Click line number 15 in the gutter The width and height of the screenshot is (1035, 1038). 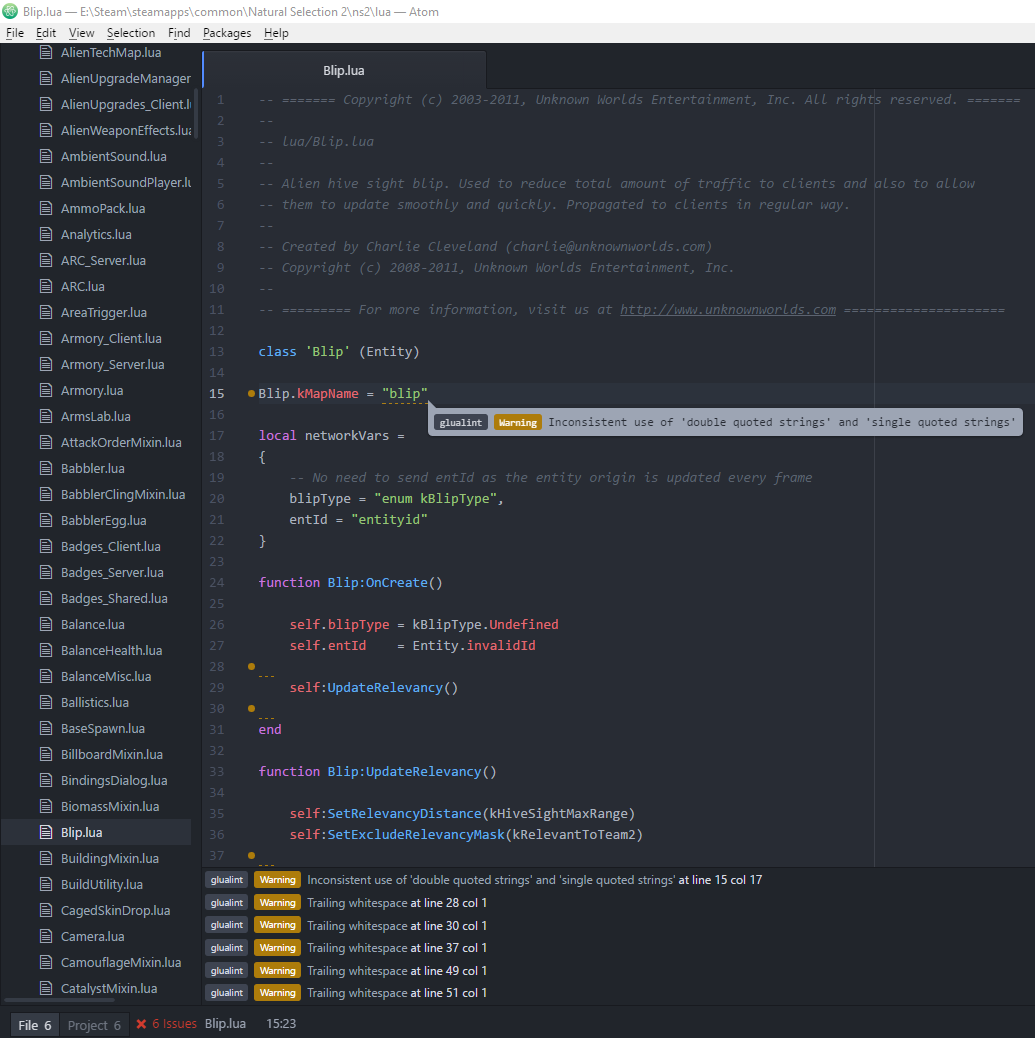[x=217, y=393]
